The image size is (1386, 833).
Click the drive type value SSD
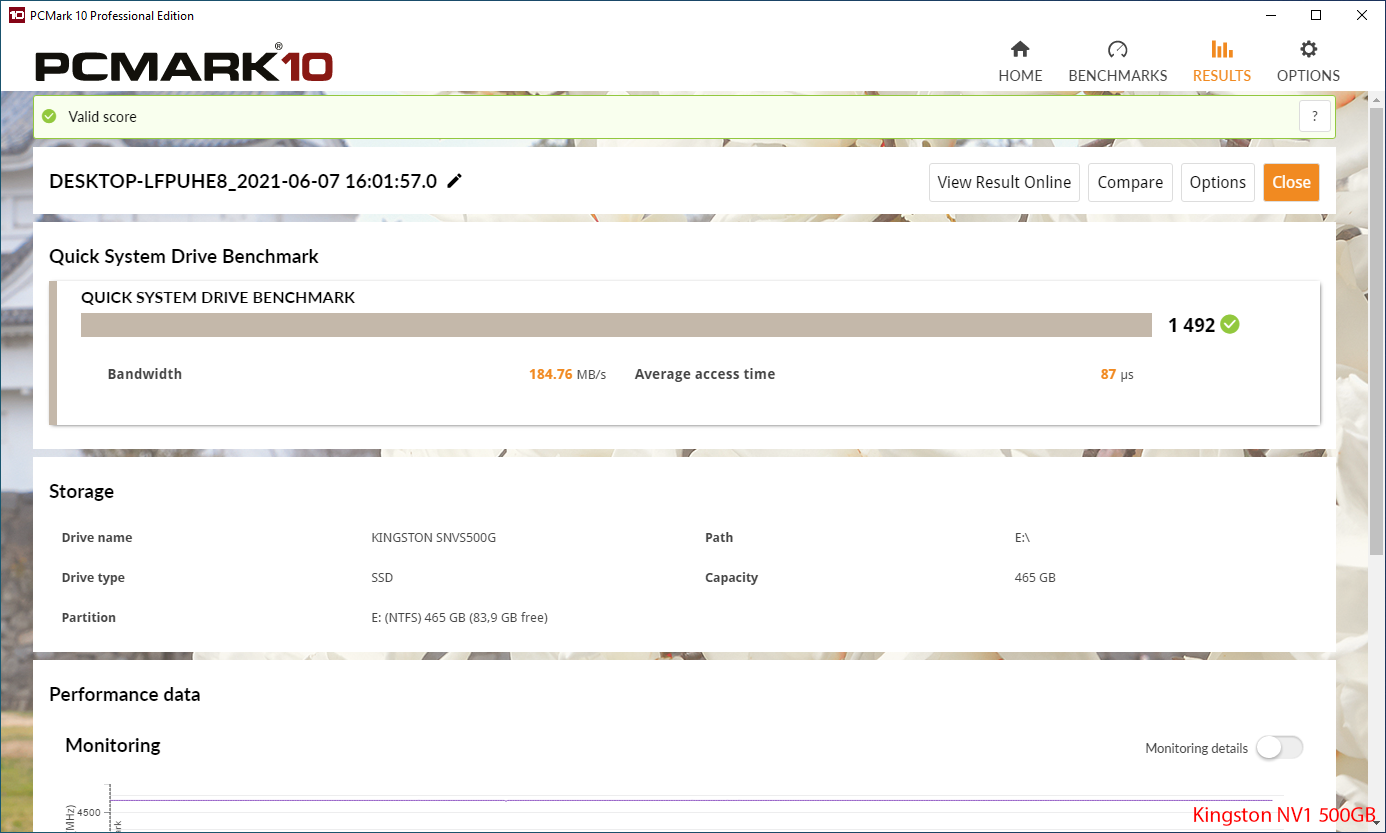coord(382,577)
